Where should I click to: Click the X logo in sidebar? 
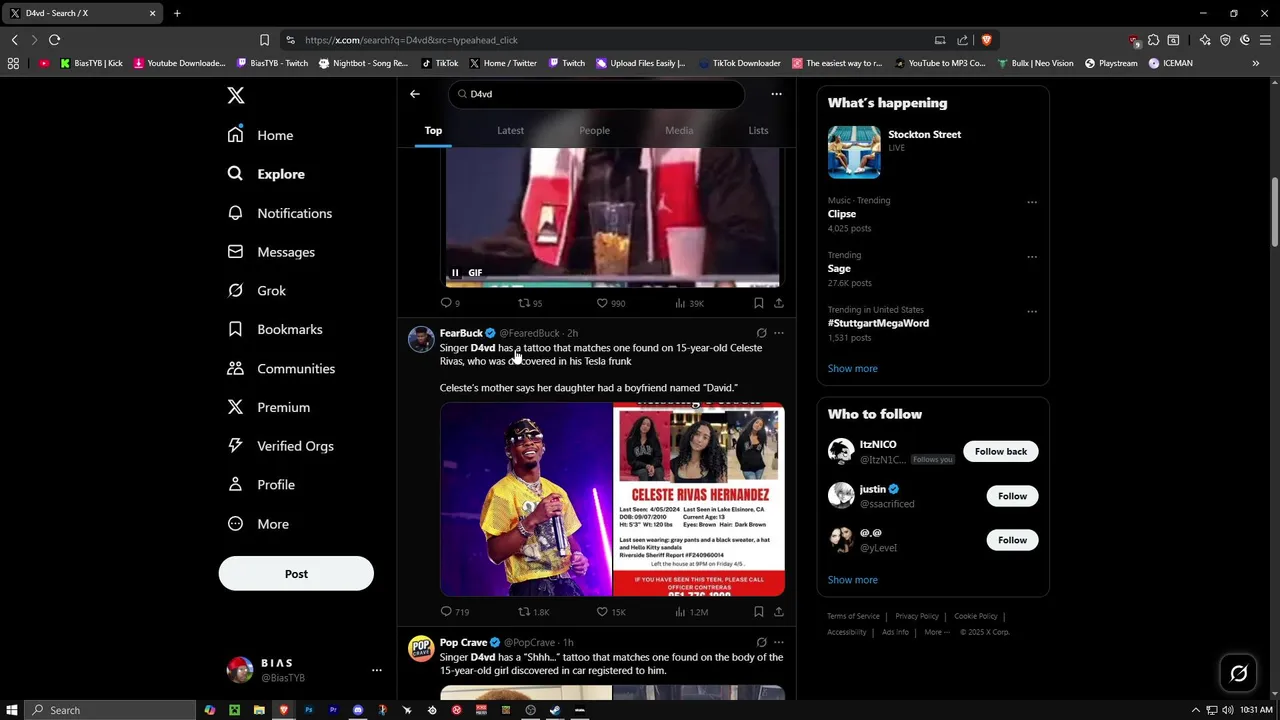(236, 95)
